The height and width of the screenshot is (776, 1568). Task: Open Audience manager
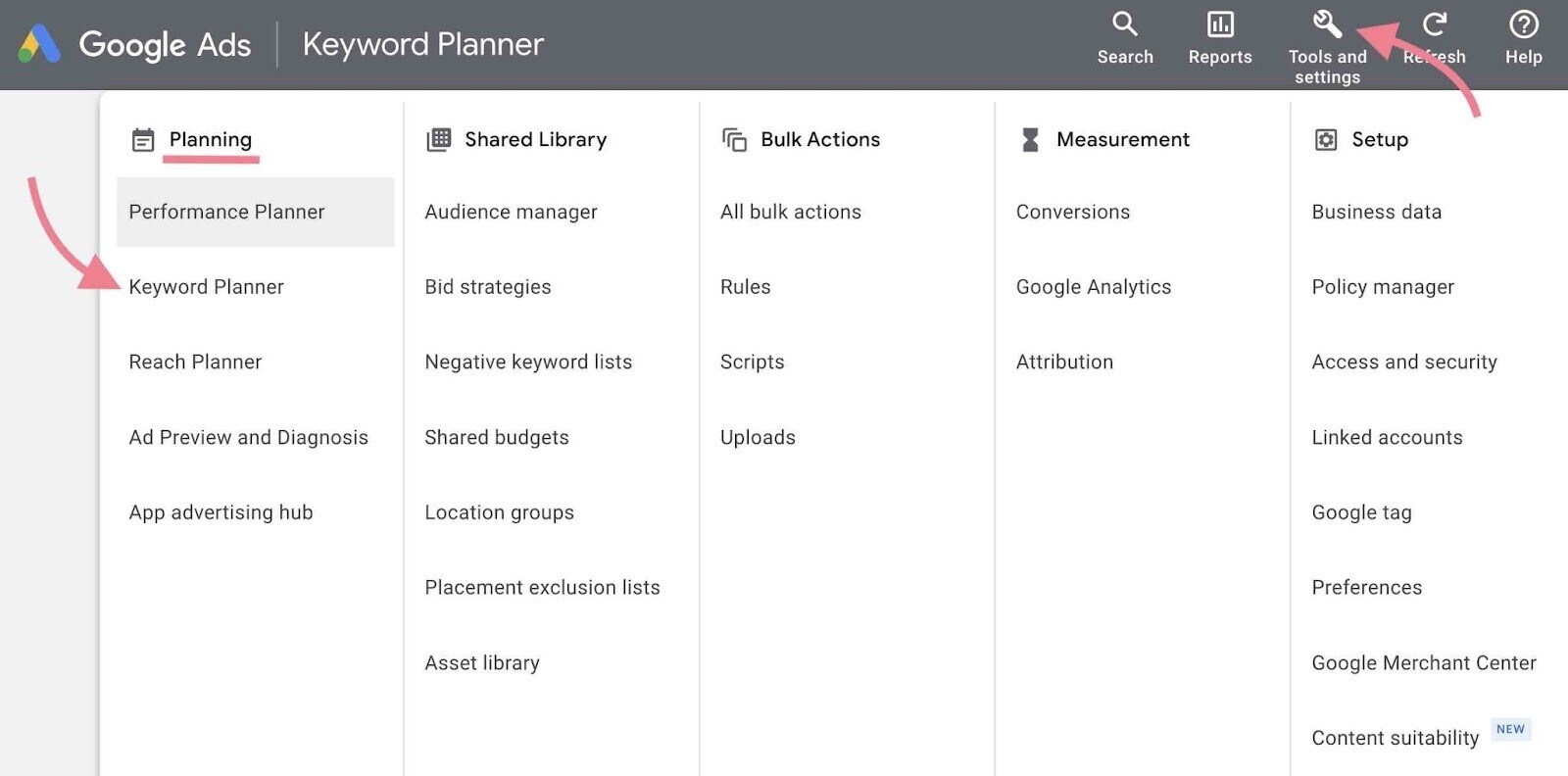(x=511, y=212)
